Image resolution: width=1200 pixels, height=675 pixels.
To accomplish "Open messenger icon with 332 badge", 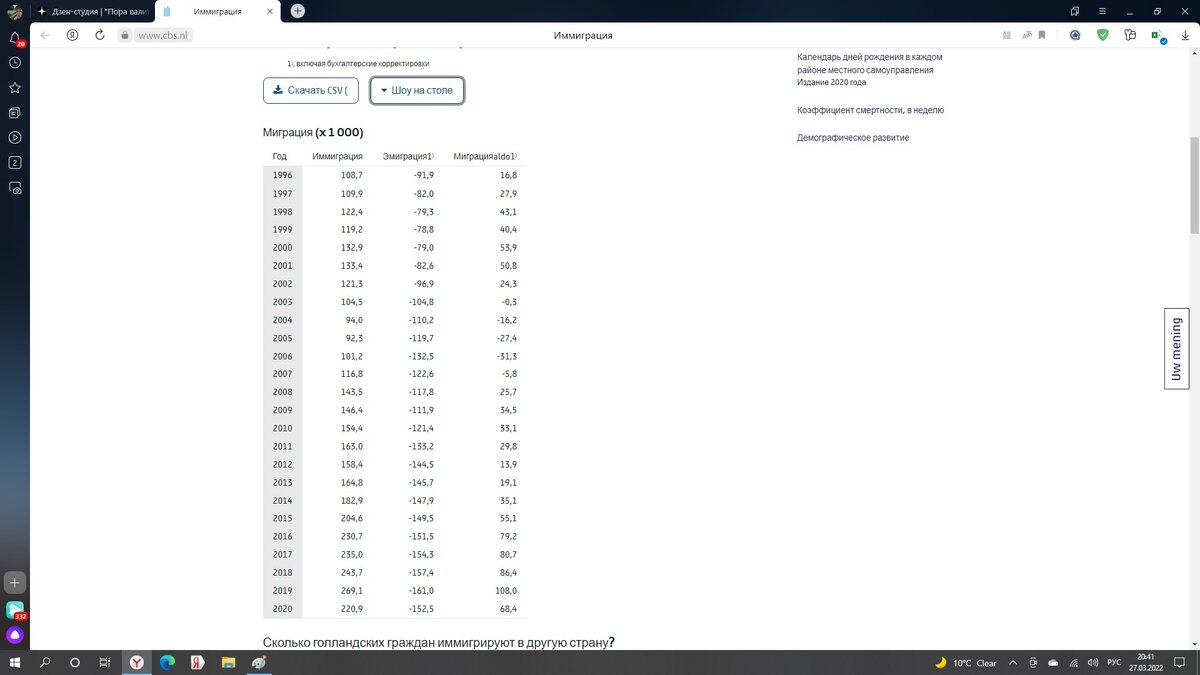I will pos(15,610).
